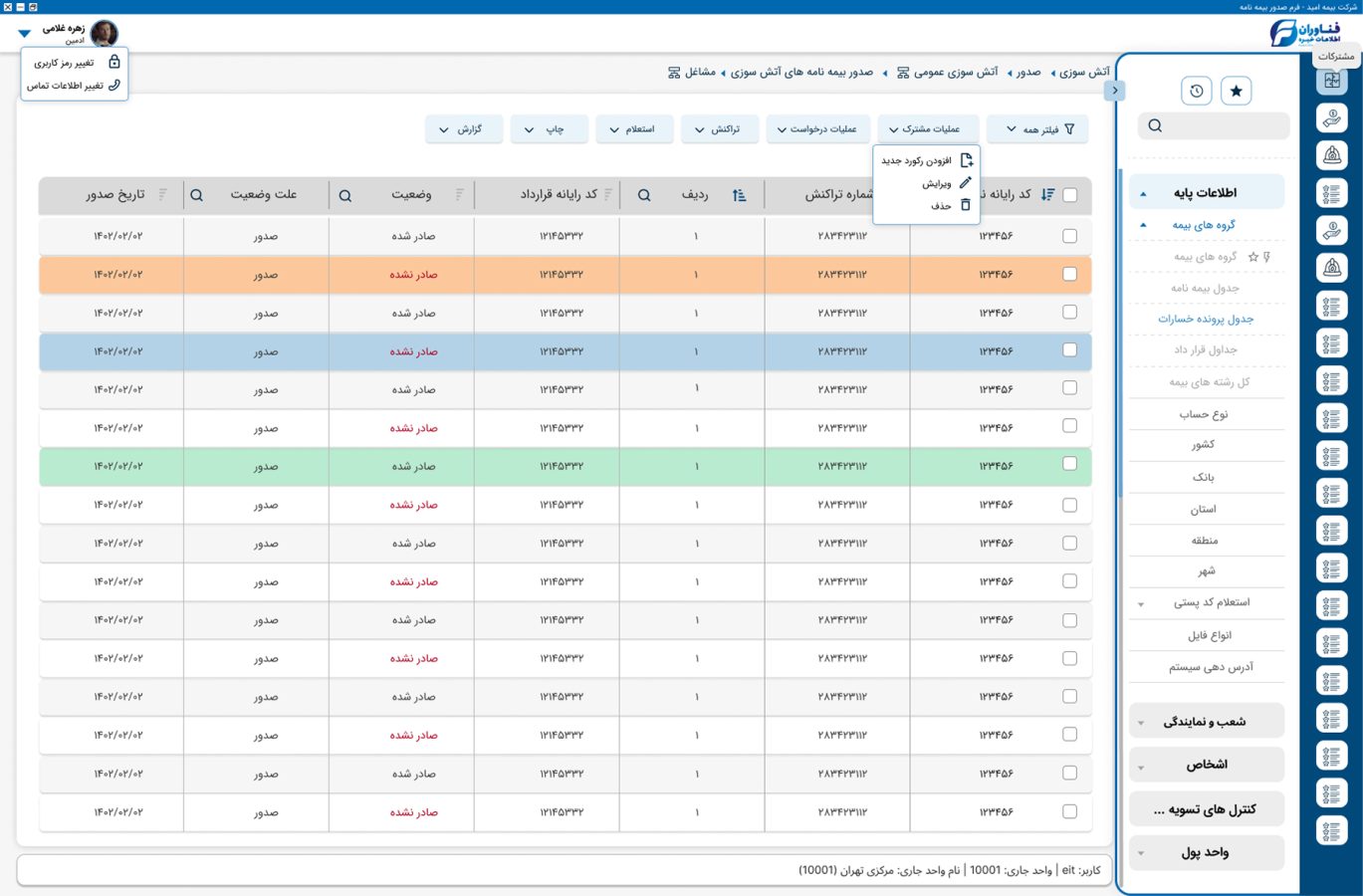1363x896 pixels.
Task: Select تغییر اطلاعات تماس in user menu
Action: 75,86
